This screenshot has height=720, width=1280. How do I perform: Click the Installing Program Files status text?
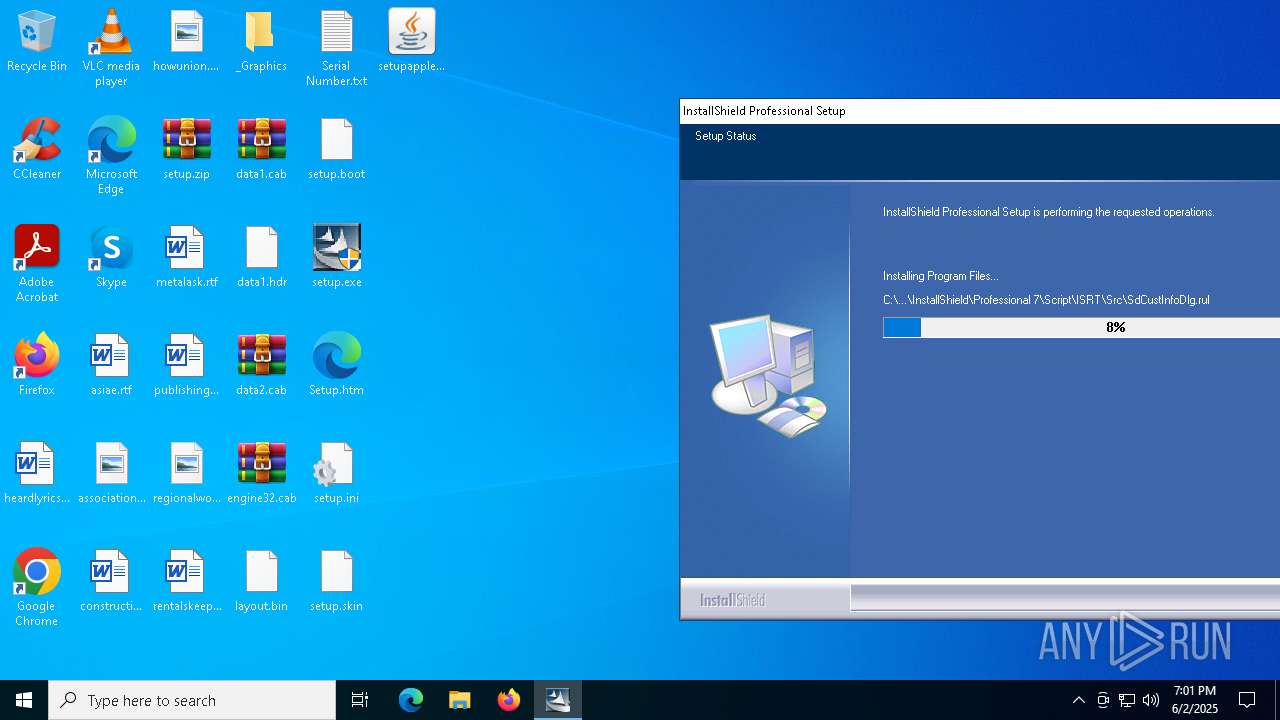pos(941,276)
